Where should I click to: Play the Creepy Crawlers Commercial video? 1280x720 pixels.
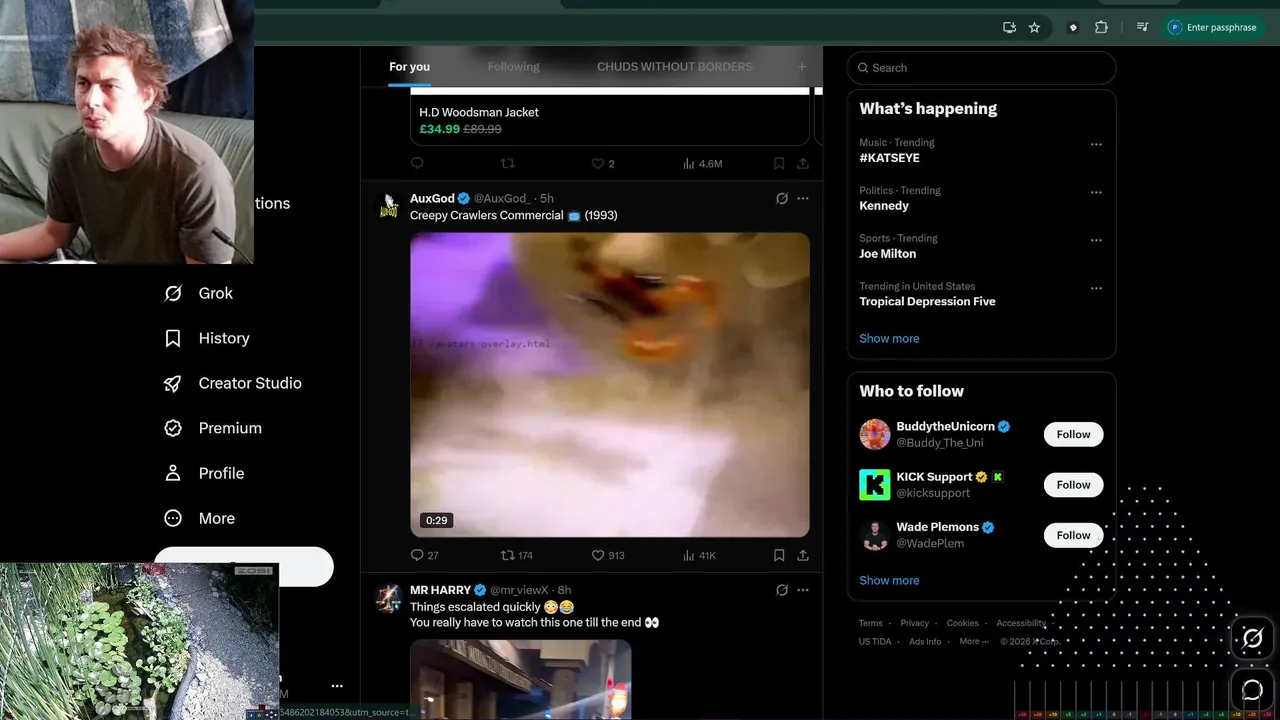click(x=610, y=385)
